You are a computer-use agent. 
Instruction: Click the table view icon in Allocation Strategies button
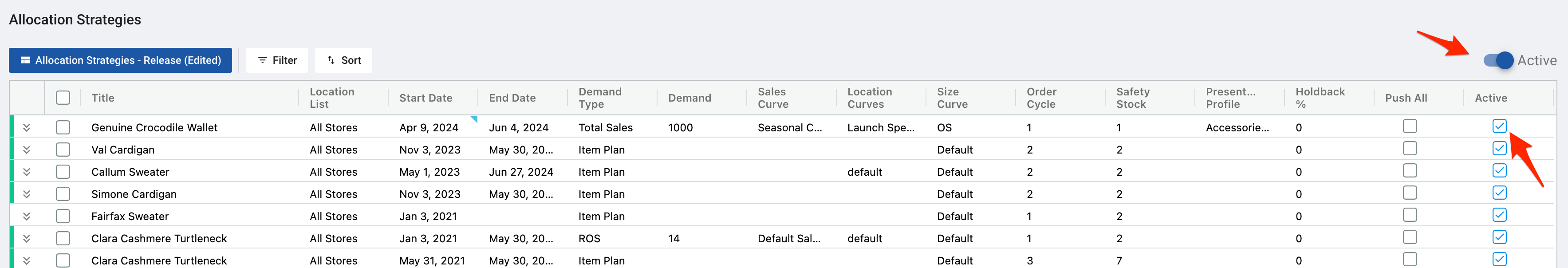point(26,60)
